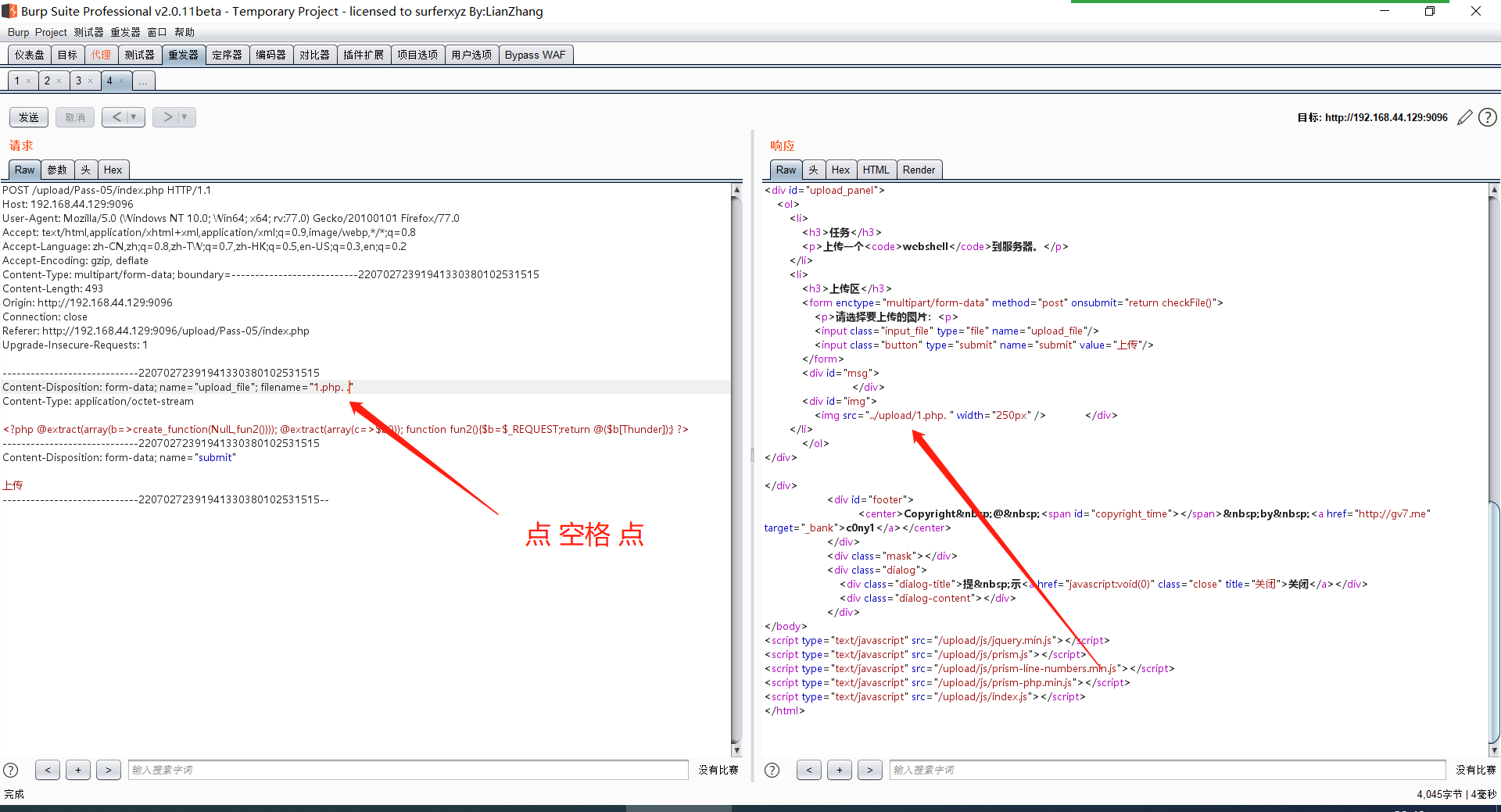Close repeater tab 2
Screen dimensions: 1501x812
(59, 81)
